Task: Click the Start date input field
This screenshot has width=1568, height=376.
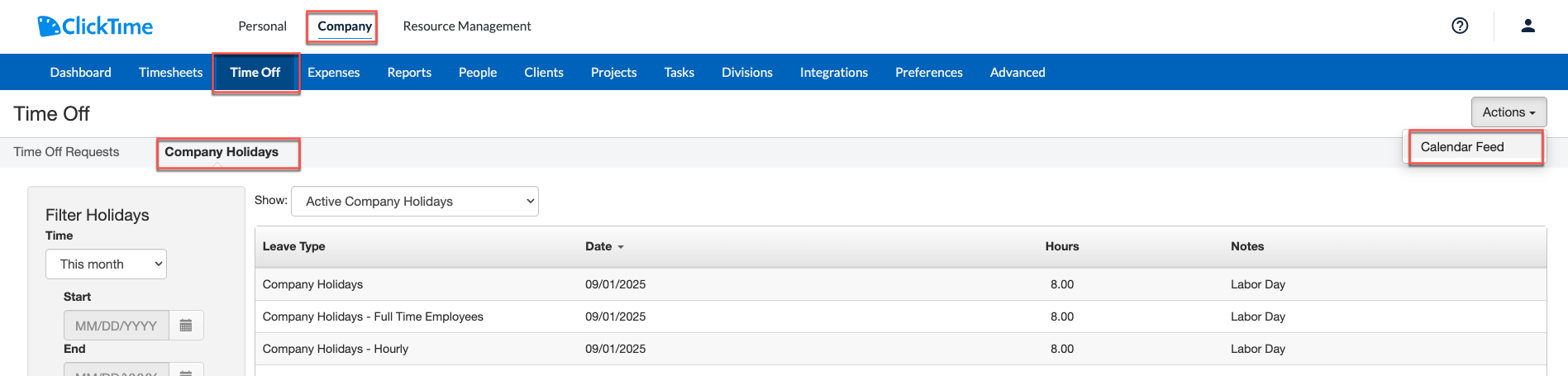Action: pyautogui.click(x=117, y=326)
